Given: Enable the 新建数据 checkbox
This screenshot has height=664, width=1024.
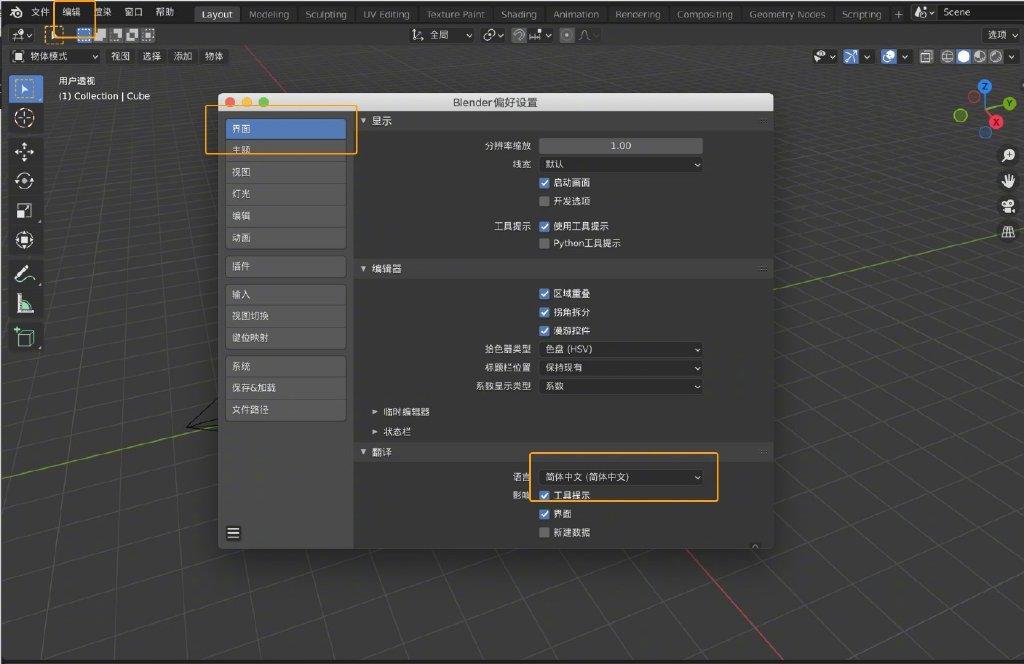Looking at the screenshot, I should coord(544,533).
